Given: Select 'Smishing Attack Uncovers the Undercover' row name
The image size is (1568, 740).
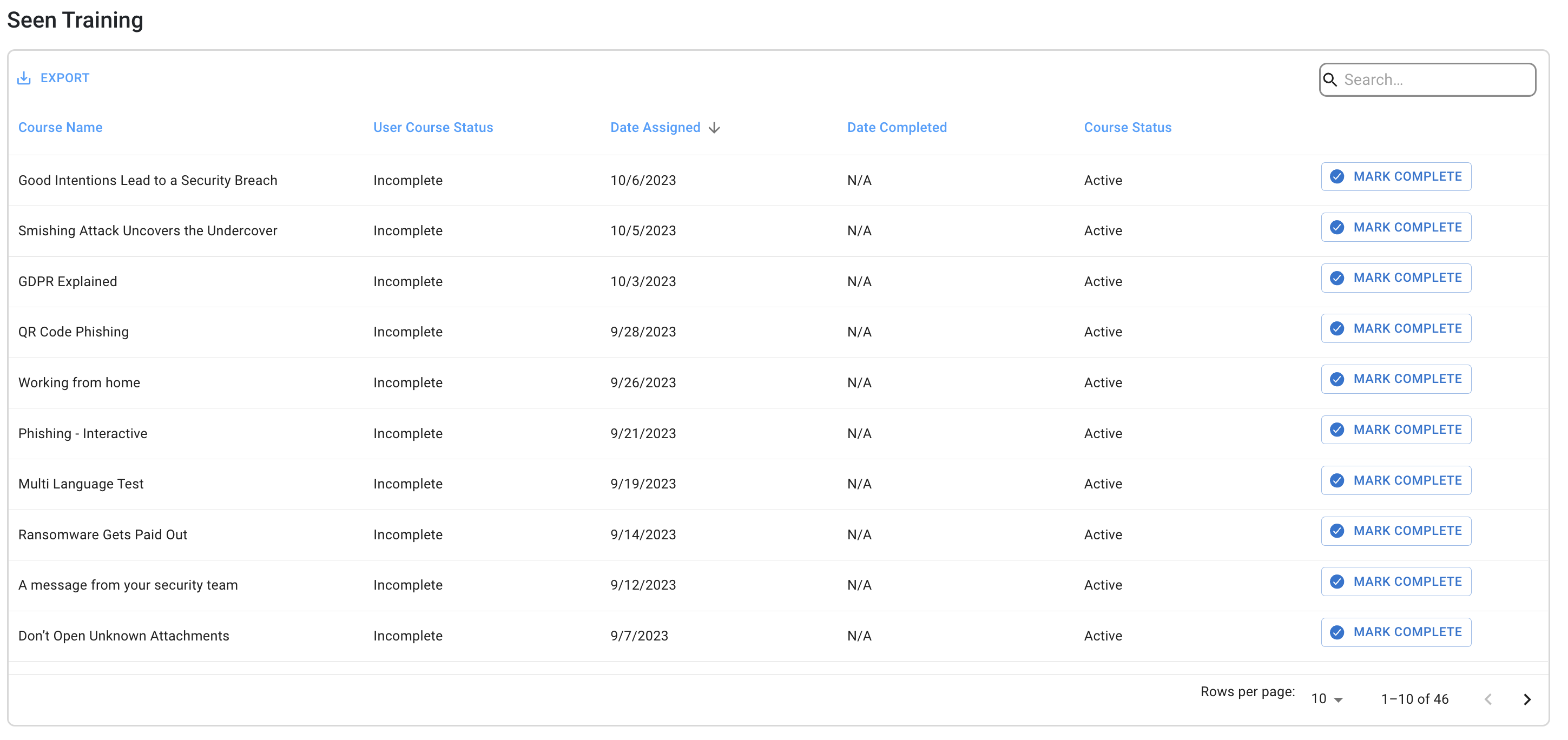Looking at the screenshot, I should pos(148,230).
